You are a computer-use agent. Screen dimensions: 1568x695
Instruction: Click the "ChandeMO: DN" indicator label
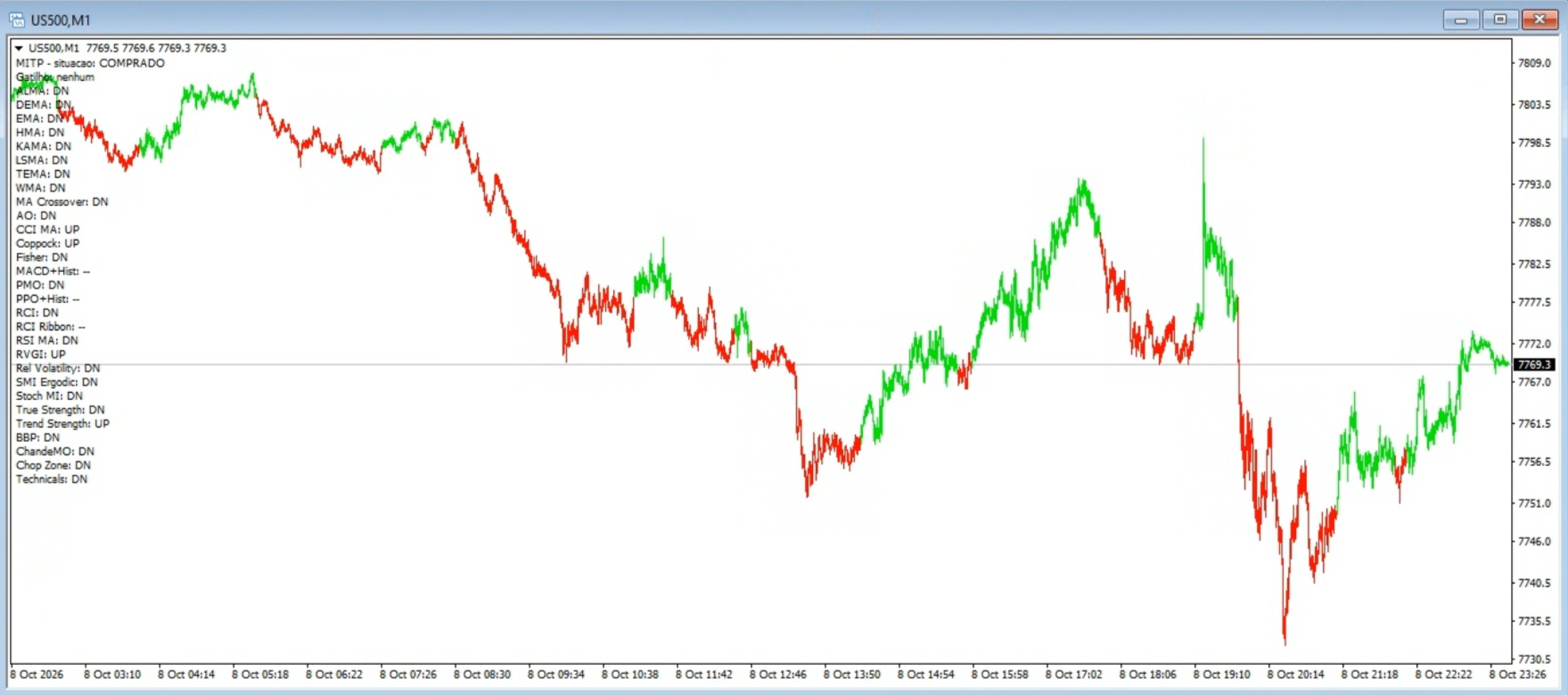tap(54, 452)
